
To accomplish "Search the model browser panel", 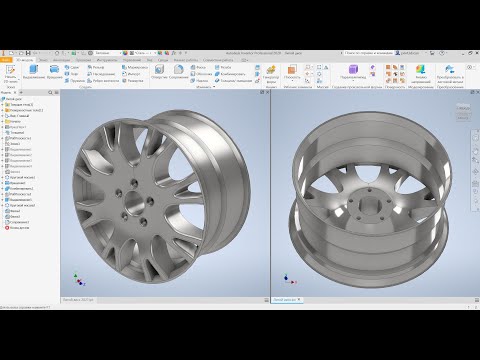I will point(50,92).
